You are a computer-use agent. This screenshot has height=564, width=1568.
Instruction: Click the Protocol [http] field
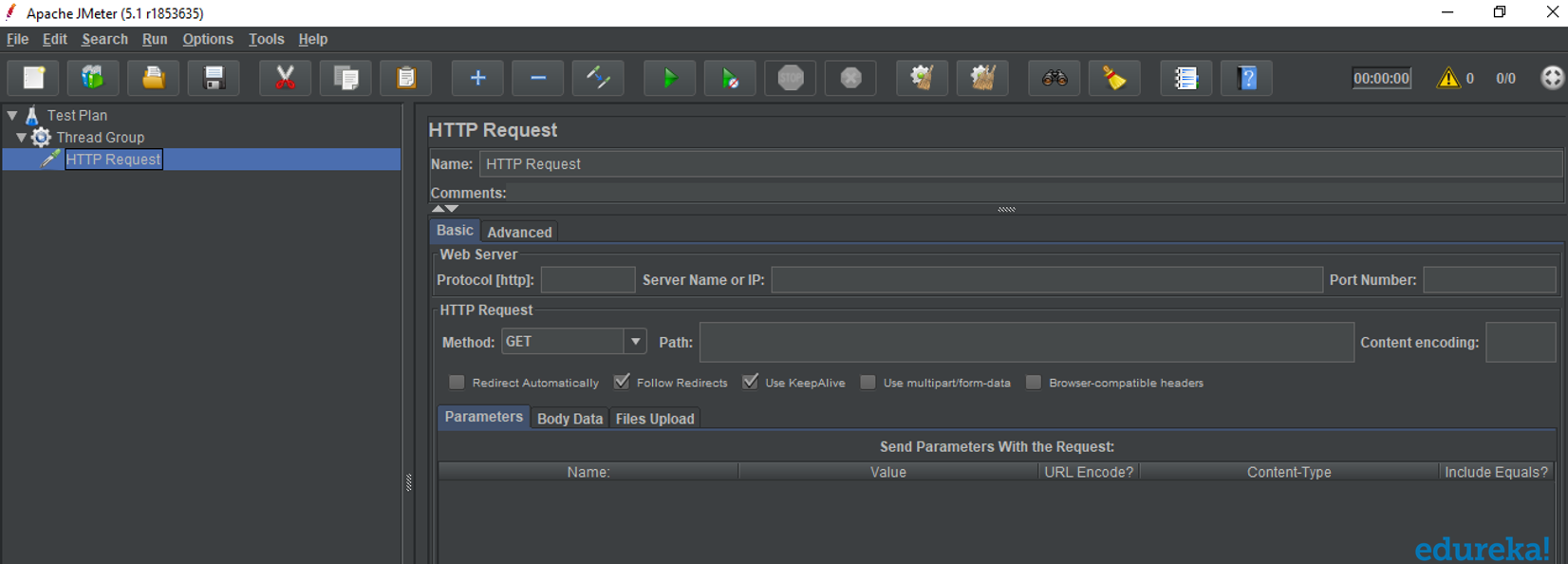click(x=588, y=280)
